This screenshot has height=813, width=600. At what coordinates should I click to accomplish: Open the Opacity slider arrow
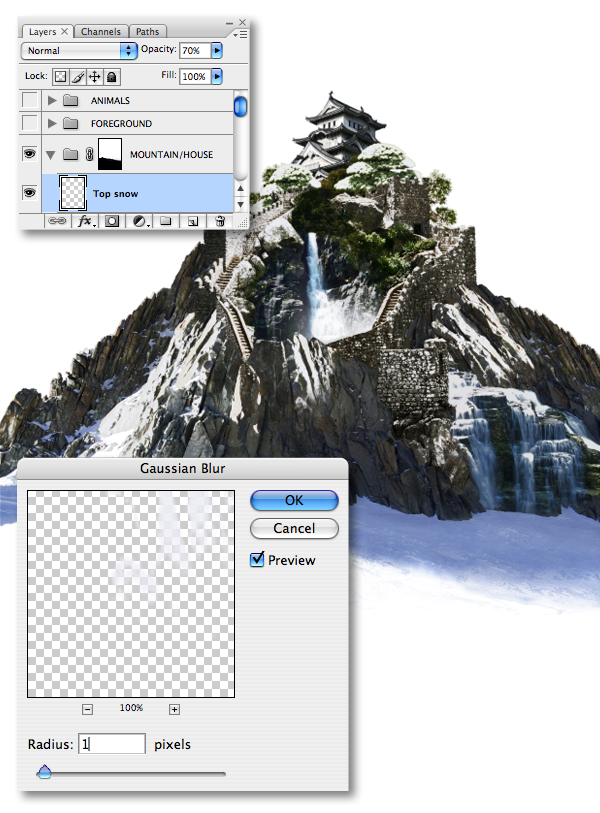pyautogui.click(x=217, y=50)
